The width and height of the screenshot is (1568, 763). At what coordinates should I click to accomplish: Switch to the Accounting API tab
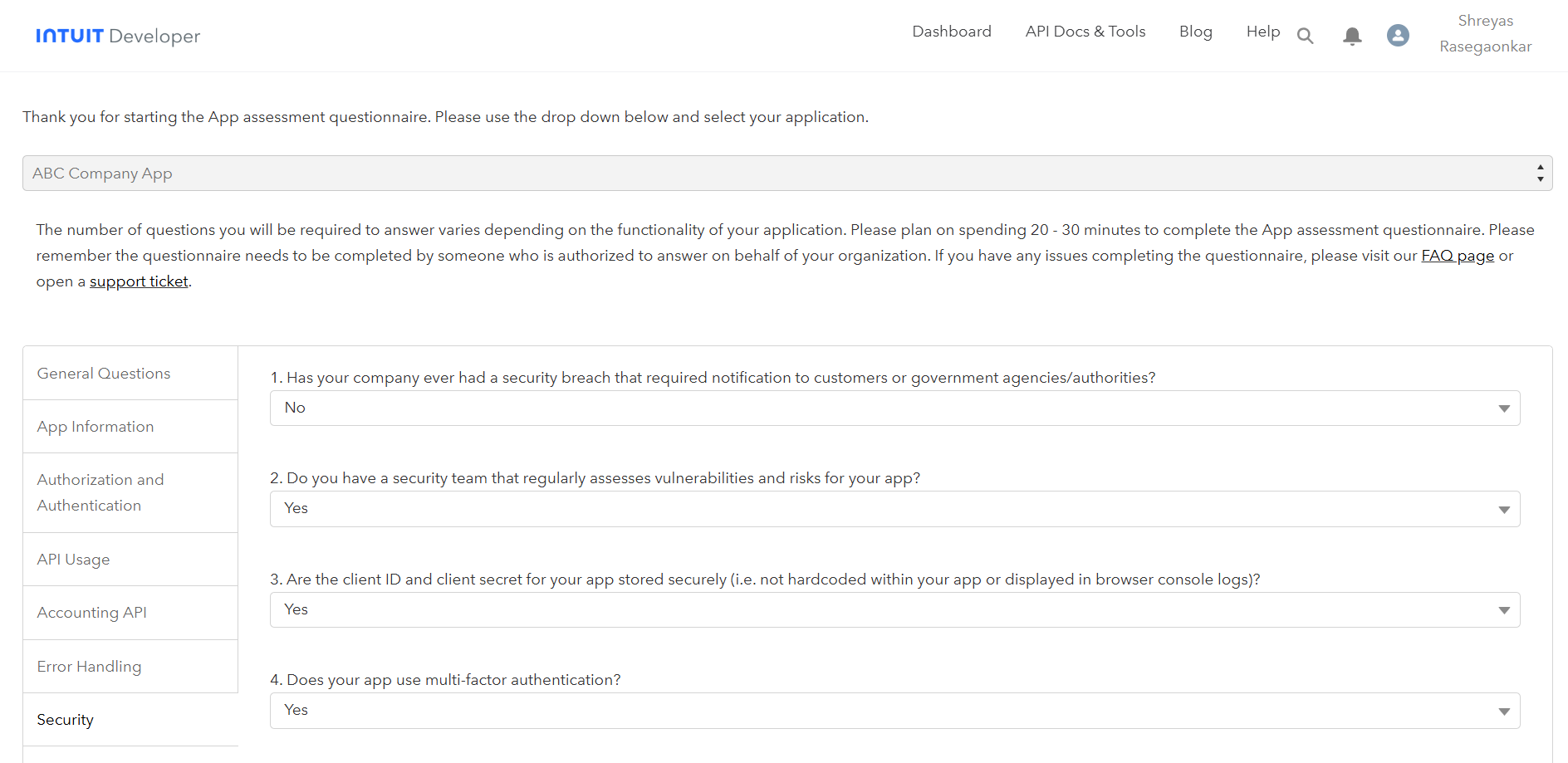[x=91, y=613]
